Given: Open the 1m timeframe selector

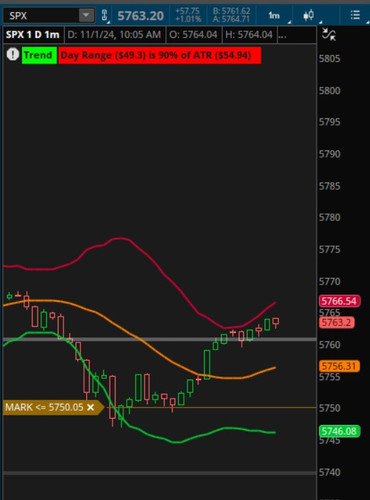Looking at the screenshot, I should pos(274,15).
